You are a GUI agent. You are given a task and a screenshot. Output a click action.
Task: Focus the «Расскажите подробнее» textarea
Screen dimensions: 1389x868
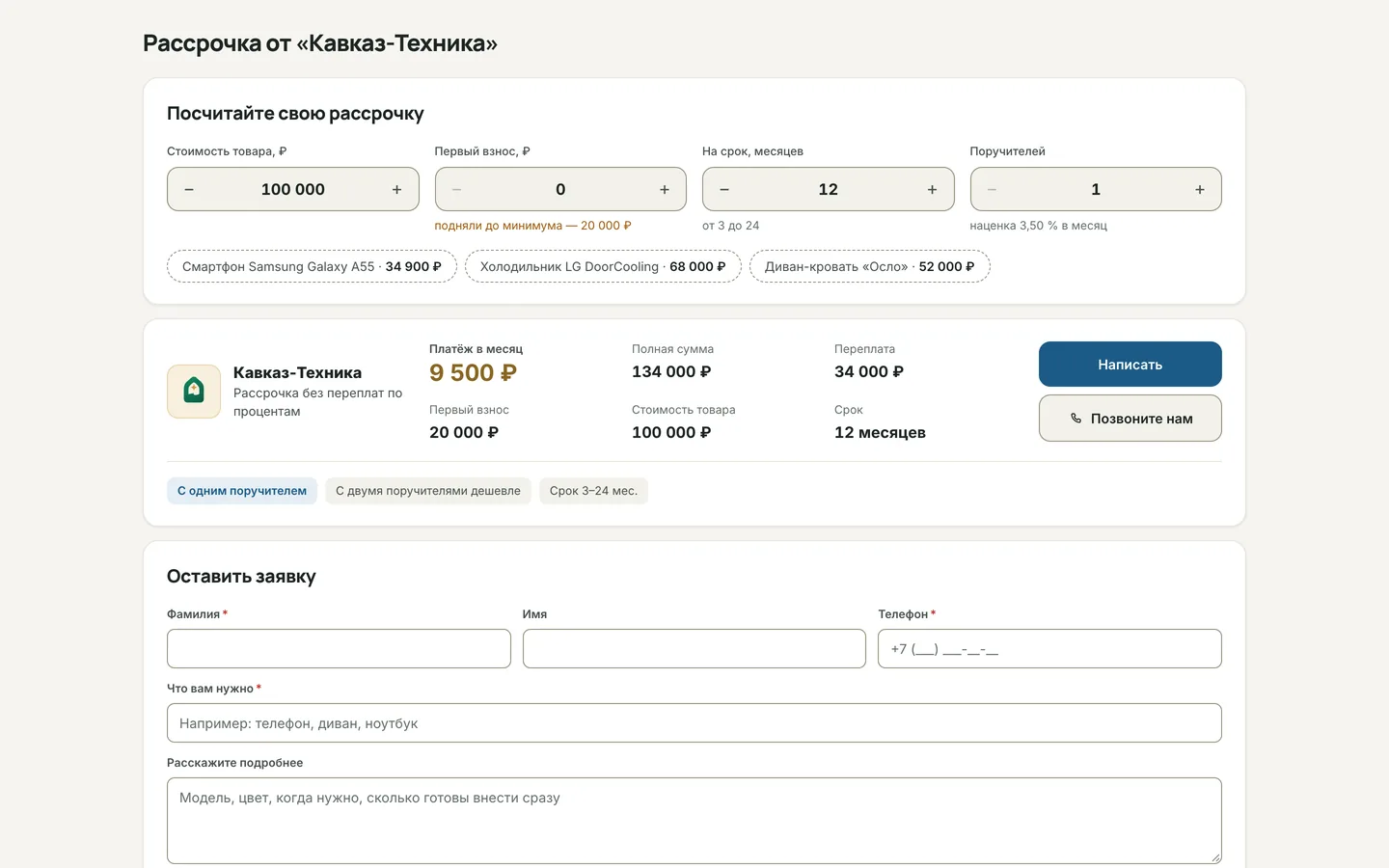[694, 821]
